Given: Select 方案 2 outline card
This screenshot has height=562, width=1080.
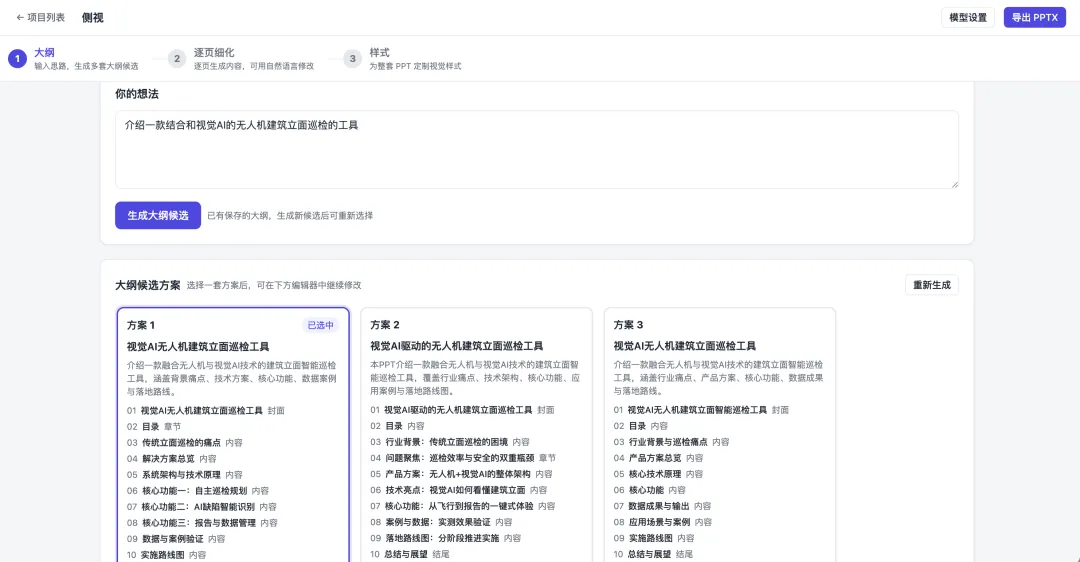Looking at the screenshot, I should coord(477,435).
